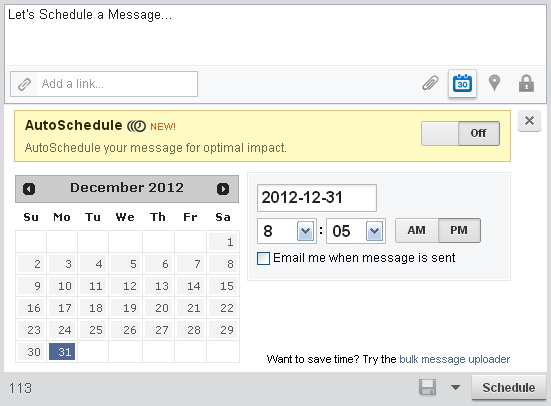Image resolution: width=551 pixels, height=406 pixels.
Task: Click the Schedule button
Action: click(508, 387)
